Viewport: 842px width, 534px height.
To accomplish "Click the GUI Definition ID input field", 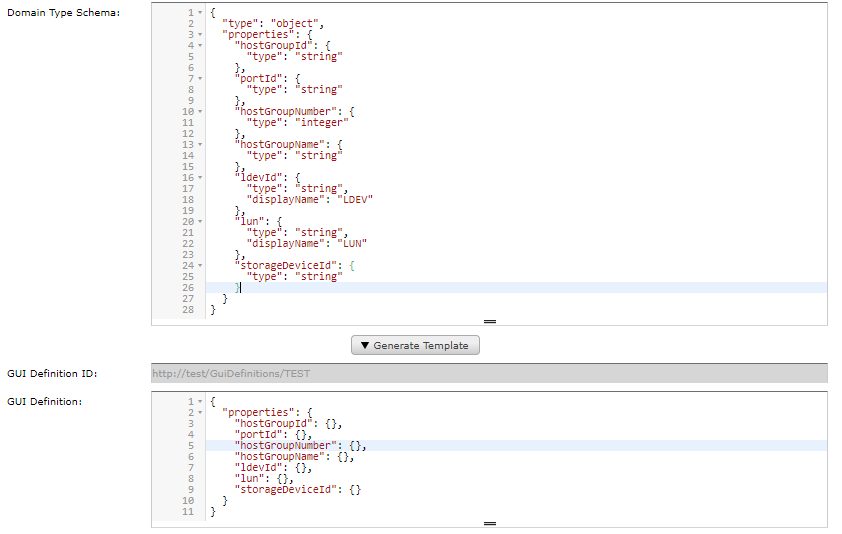I will click(x=489, y=373).
